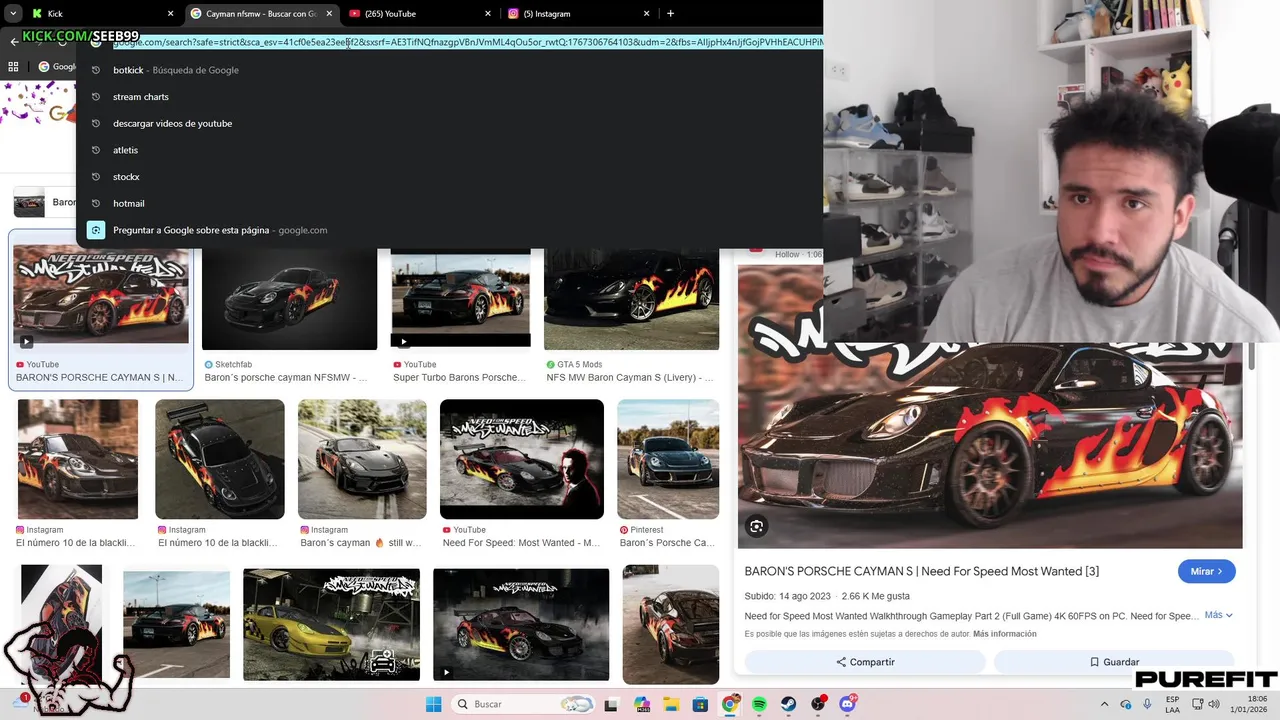Launch Microsoft 365 Copilot from taskbar
The height and width of the screenshot is (720, 1280).
coord(641,704)
